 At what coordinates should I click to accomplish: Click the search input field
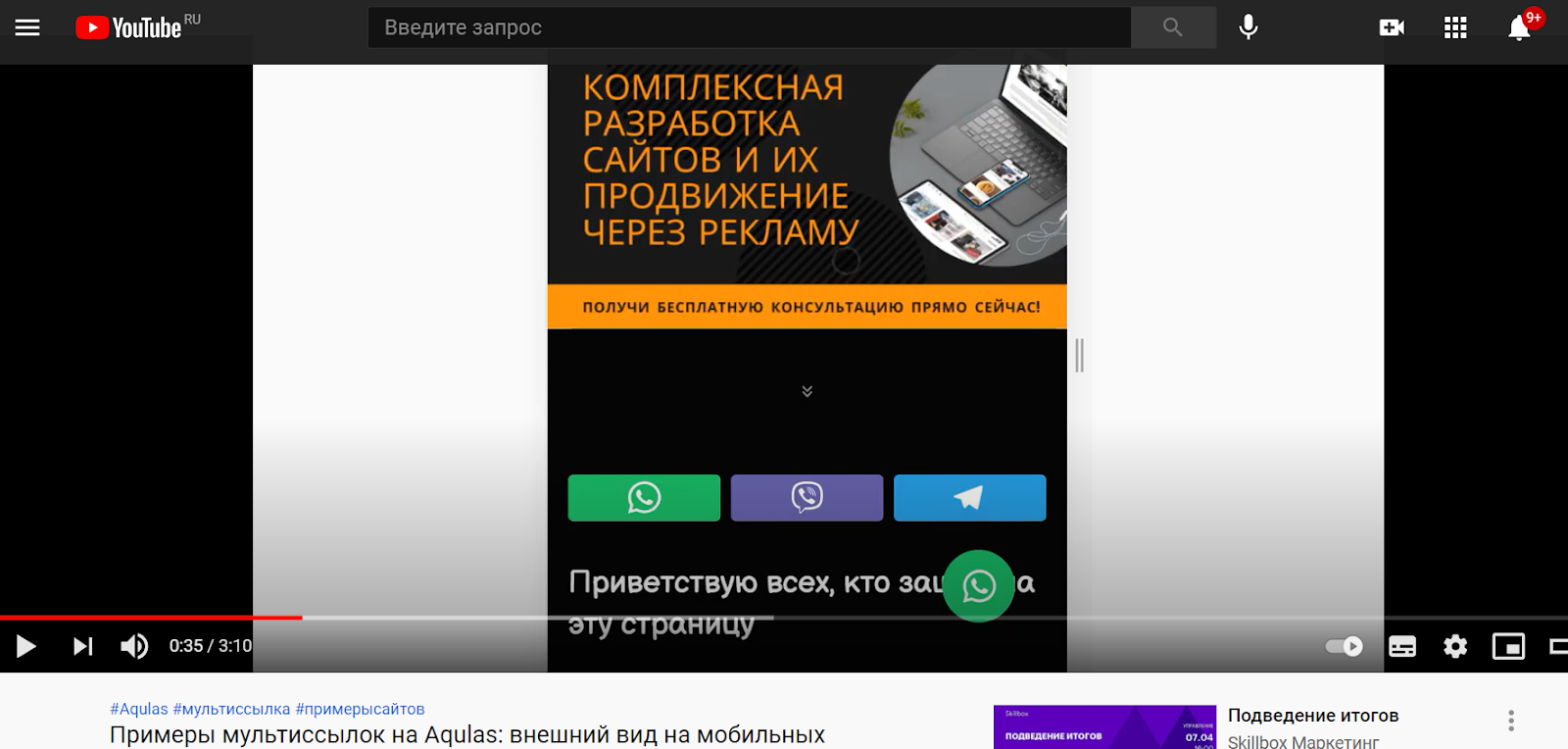coord(750,27)
